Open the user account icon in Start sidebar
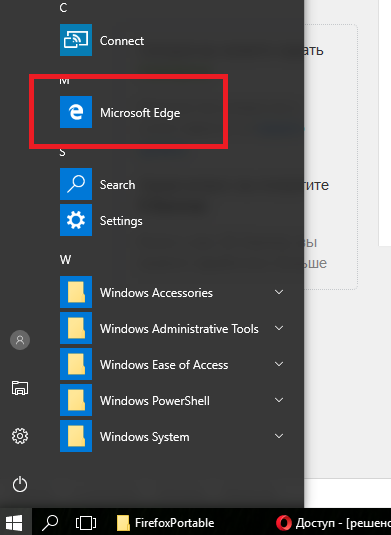This screenshot has width=391, height=535. coord(20,340)
